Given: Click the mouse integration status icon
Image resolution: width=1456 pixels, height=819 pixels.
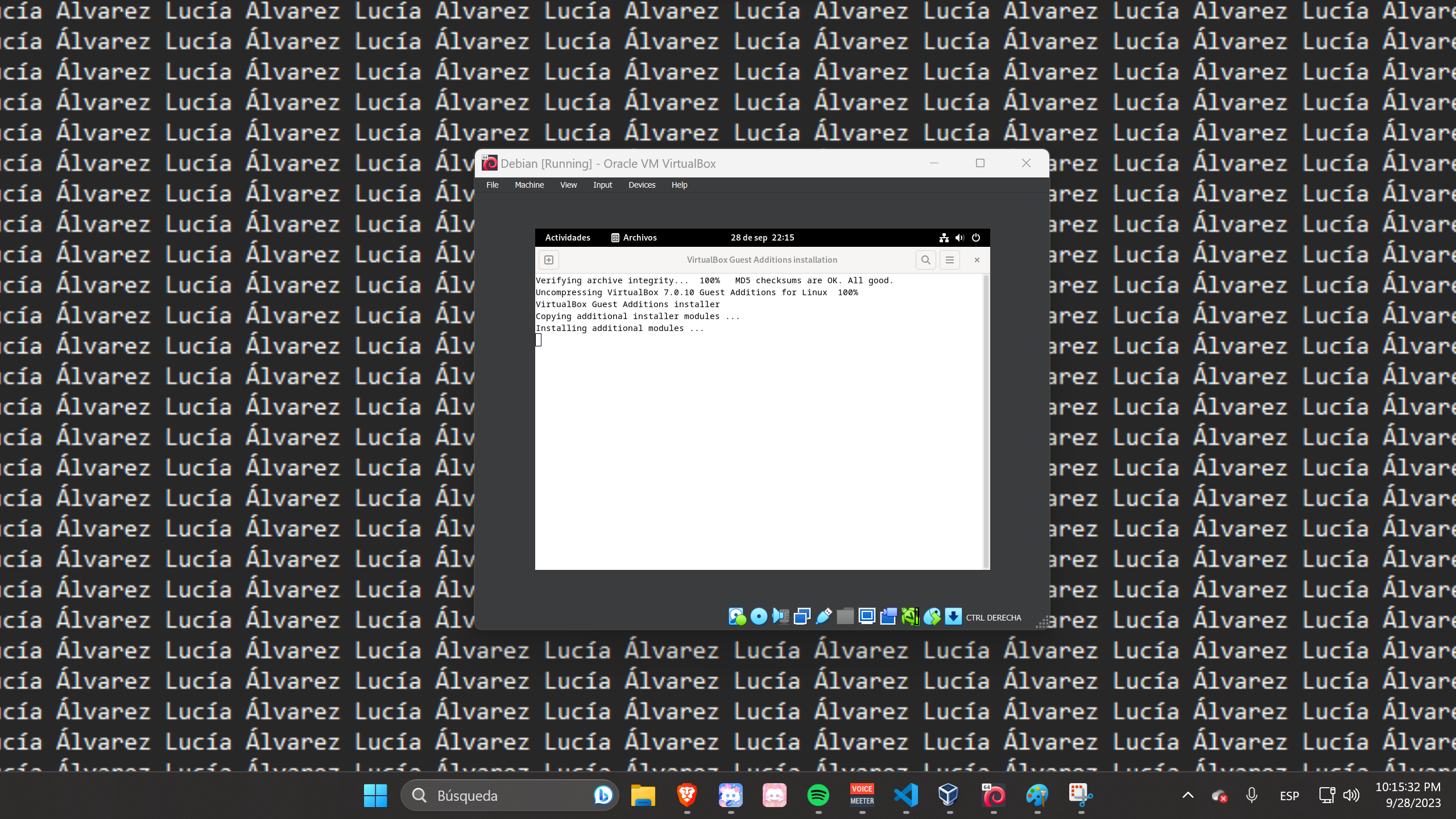Looking at the screenshot, I should (932, 617).
